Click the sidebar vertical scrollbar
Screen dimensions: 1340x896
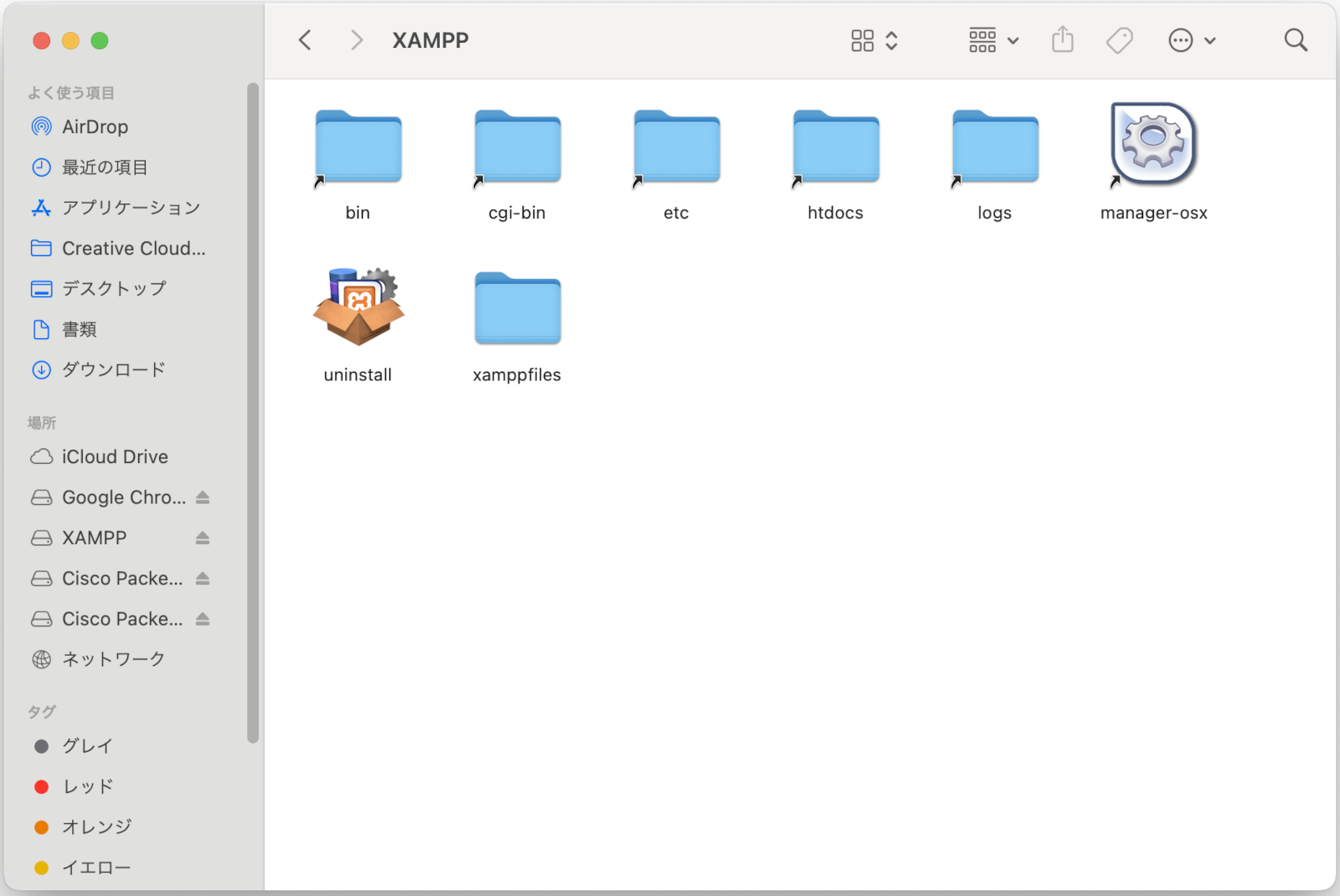[253, 412]
